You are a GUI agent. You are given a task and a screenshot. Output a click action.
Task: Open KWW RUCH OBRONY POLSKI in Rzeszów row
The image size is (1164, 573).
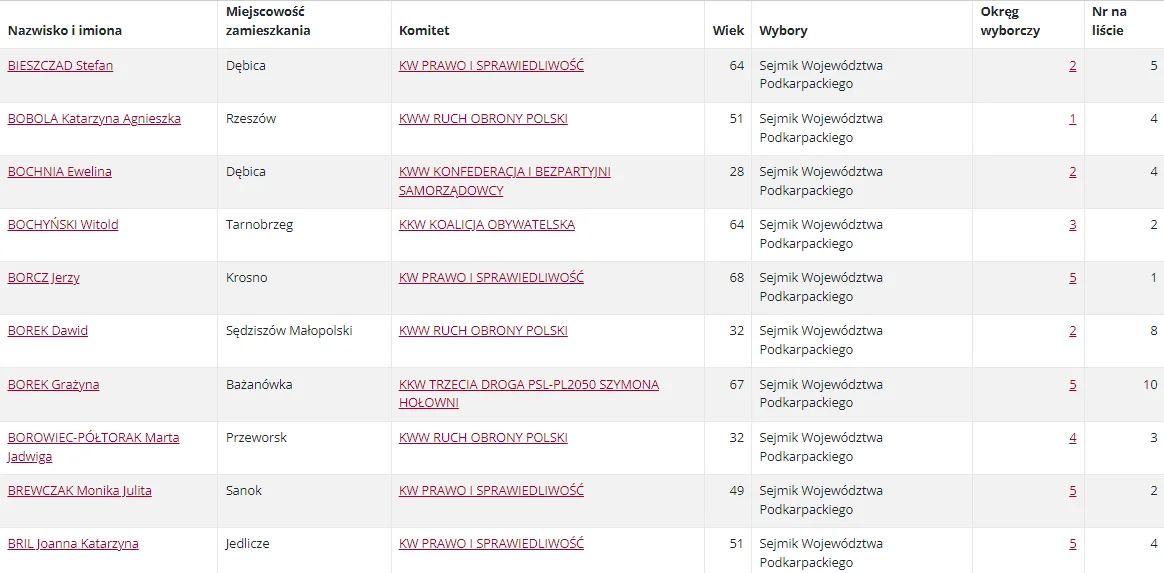coord(483,119)
